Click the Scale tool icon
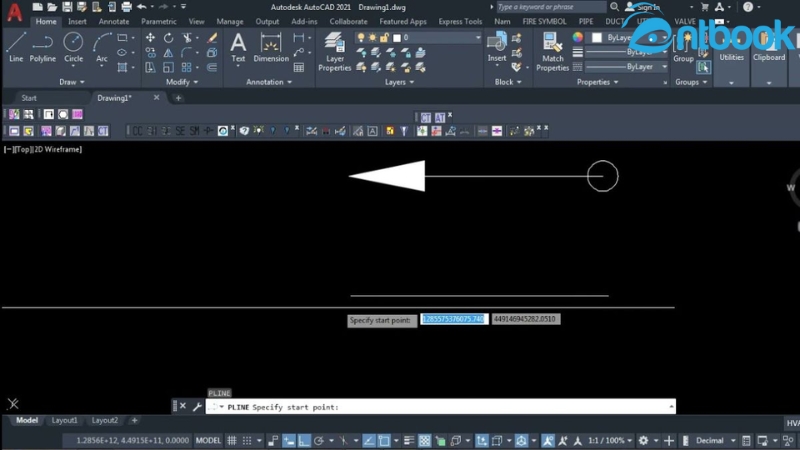 pos(168,67)
